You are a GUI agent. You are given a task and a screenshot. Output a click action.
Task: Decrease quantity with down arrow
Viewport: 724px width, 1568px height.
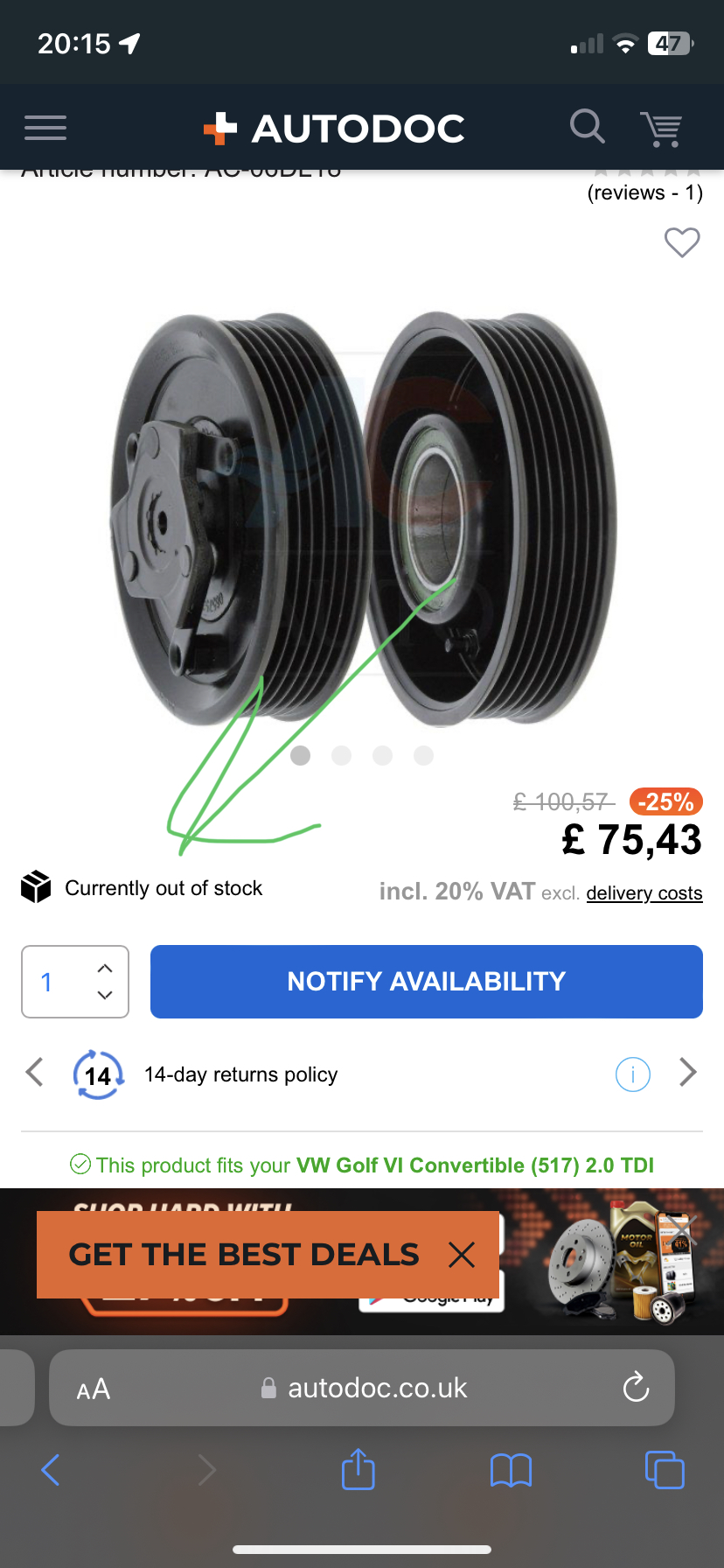click(105, 995)
